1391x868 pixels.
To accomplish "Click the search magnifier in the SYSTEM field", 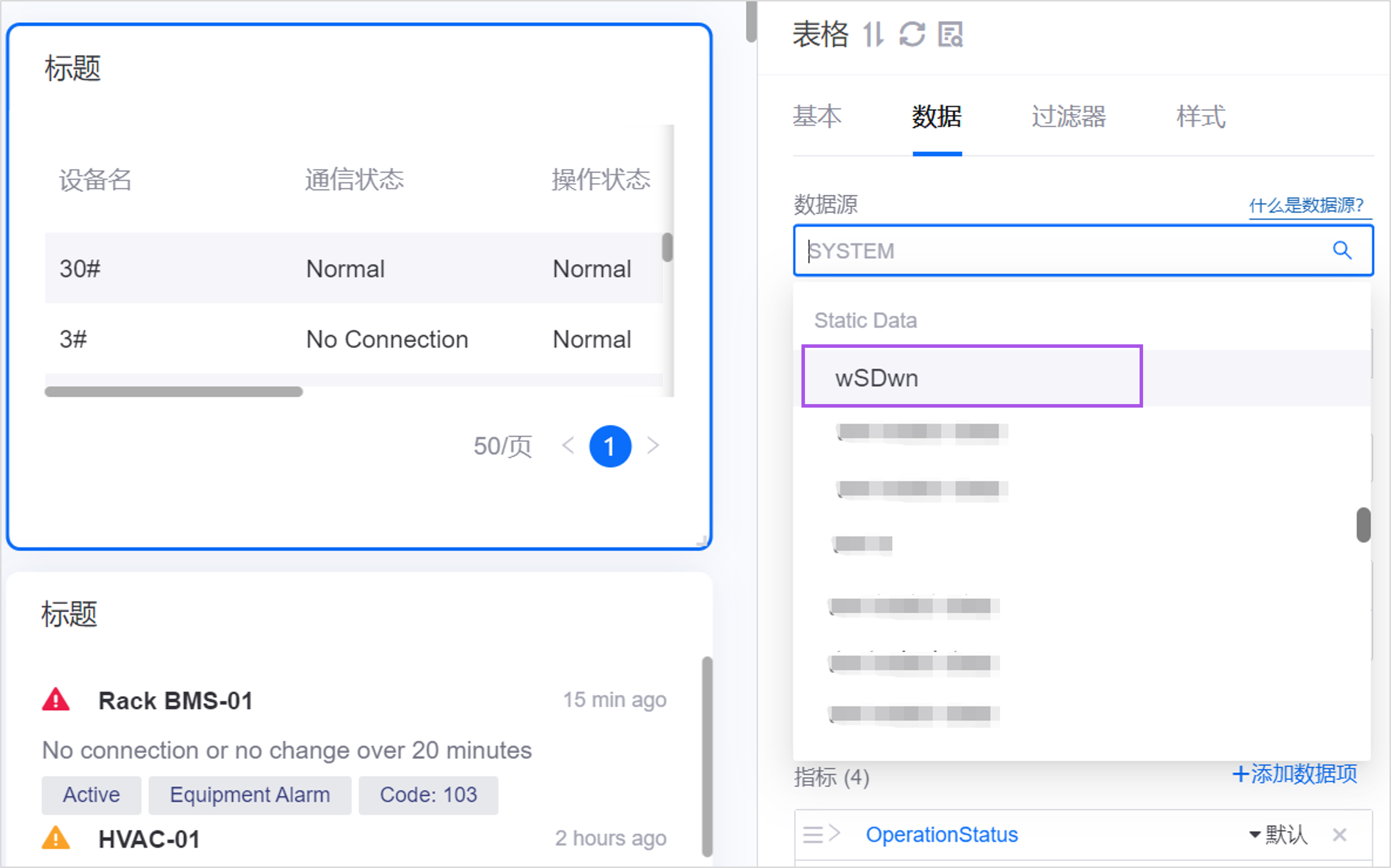I will coord(1342,250).
